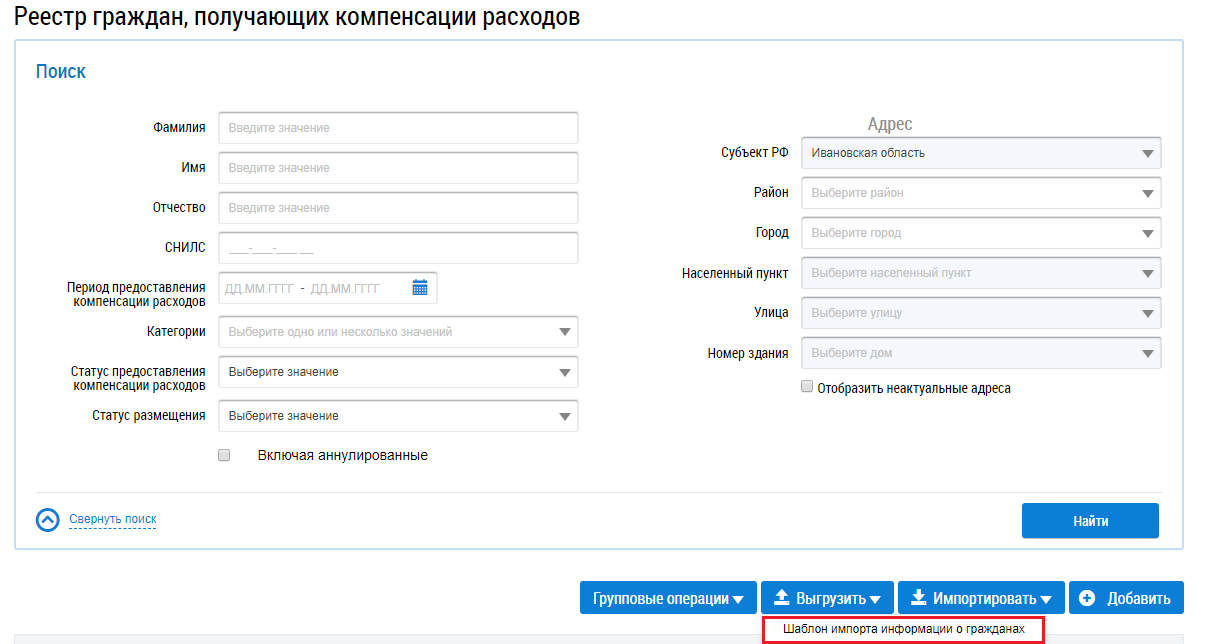Screen dimensions: 1220x644
Task: Select Шаблон импорта информации о гражданах
Action: click(903, 630)
